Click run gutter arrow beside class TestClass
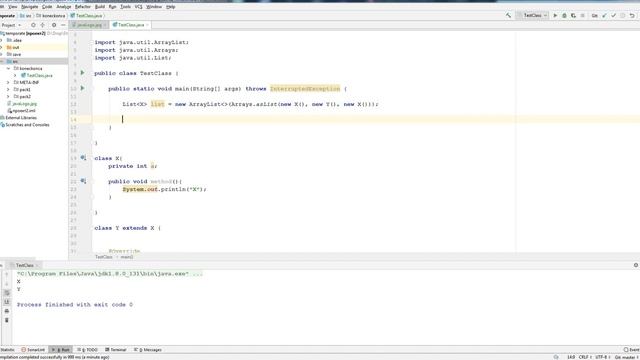 [82, 73]
